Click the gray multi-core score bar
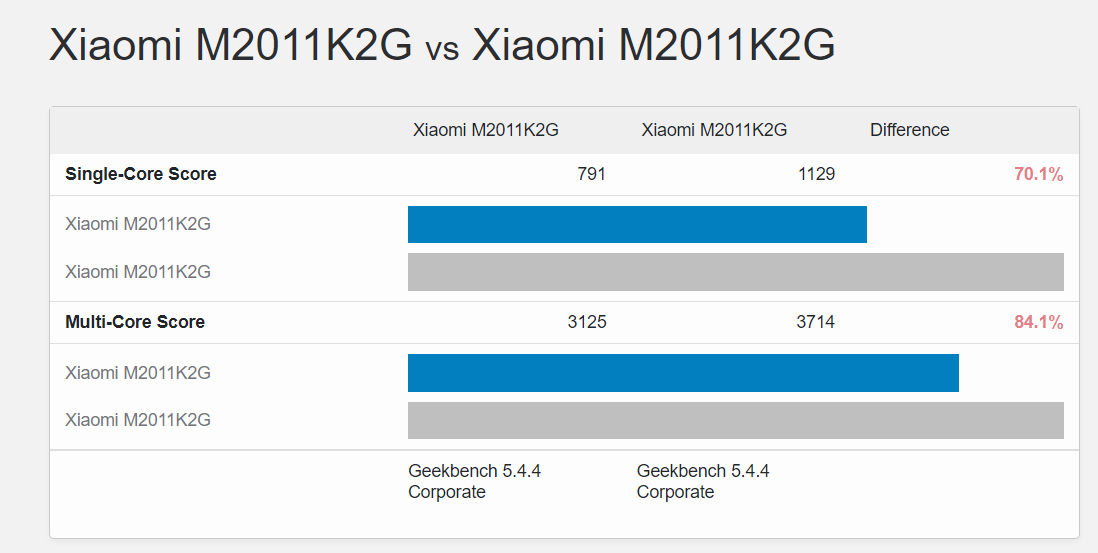Image resolution: width=1098 pixels, height=553 pixels. (735, 420)
